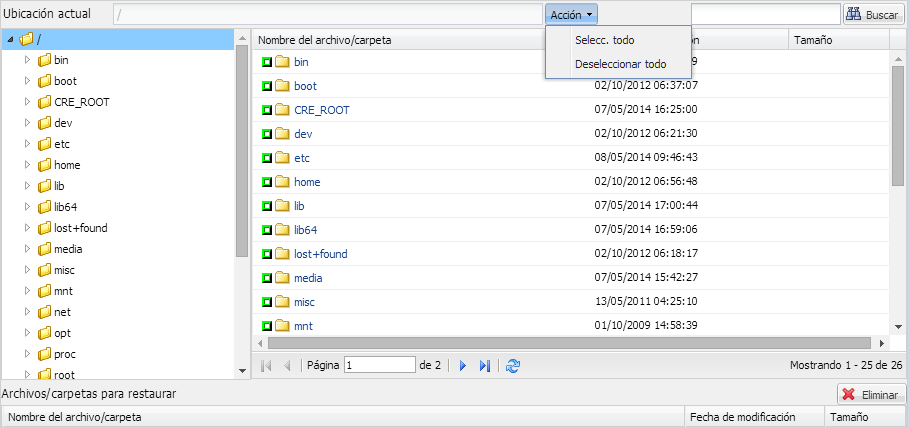909x427 pixels.
Task: Jump to last page of file list
Action: [x=485, y=366]
